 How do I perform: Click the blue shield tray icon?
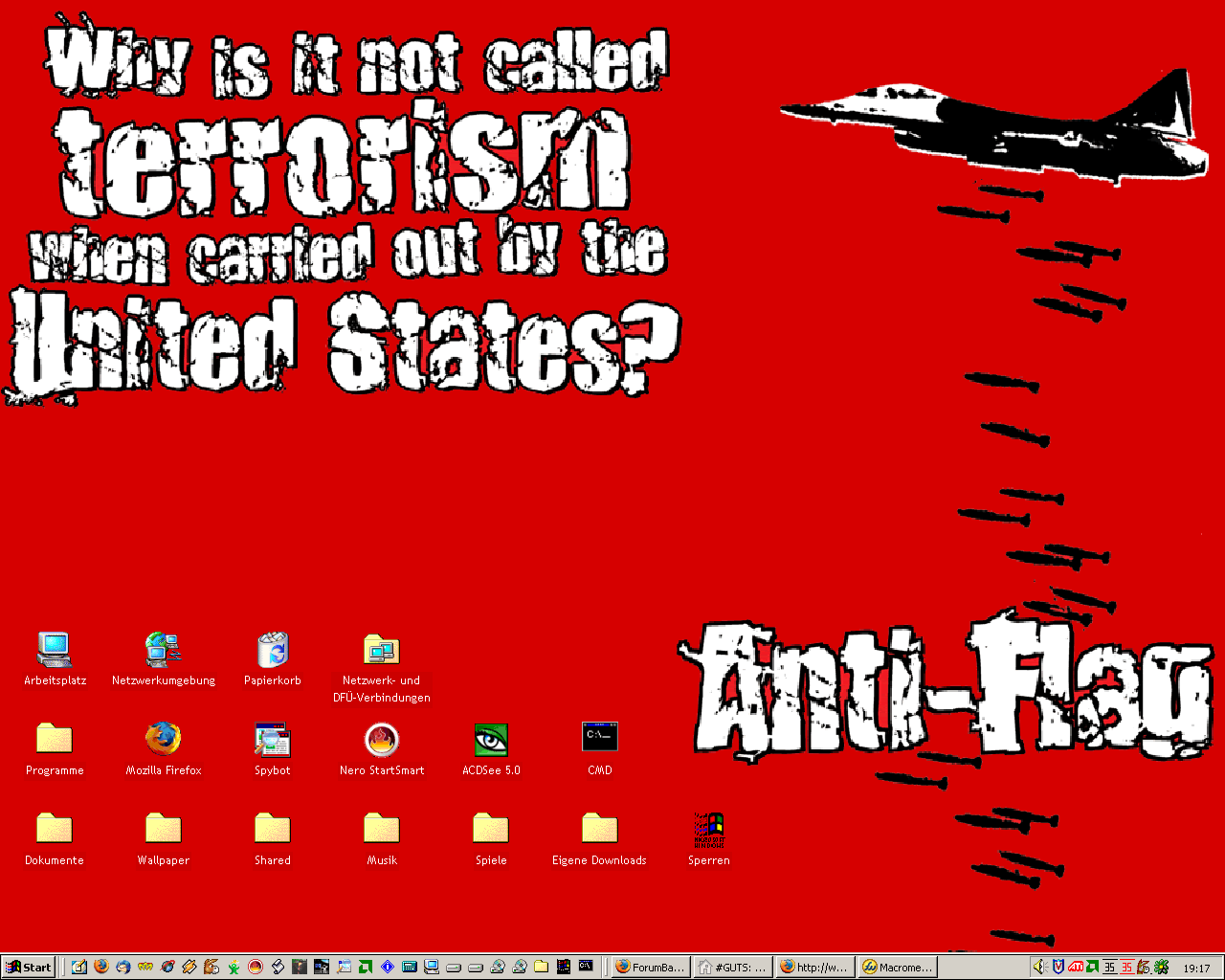tap(1058, 967)
